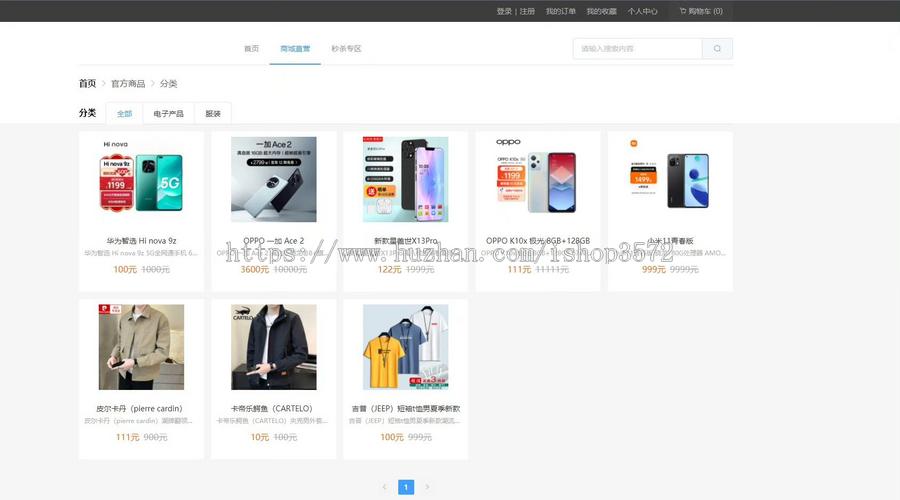
Task: Switch to the 秒杀专区 tab
Action: pyautogui.click(x=346, y=49)
